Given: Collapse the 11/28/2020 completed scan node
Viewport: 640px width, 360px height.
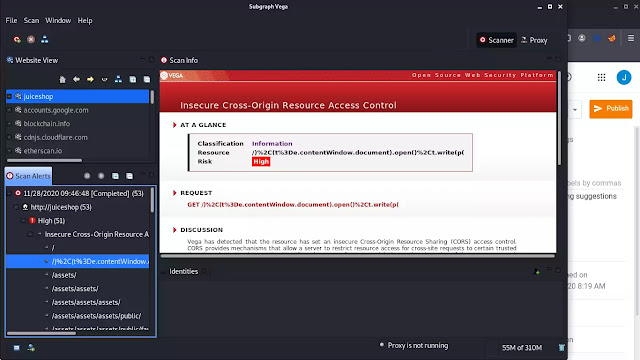Looking at the screenshot, I should [9, 193].
